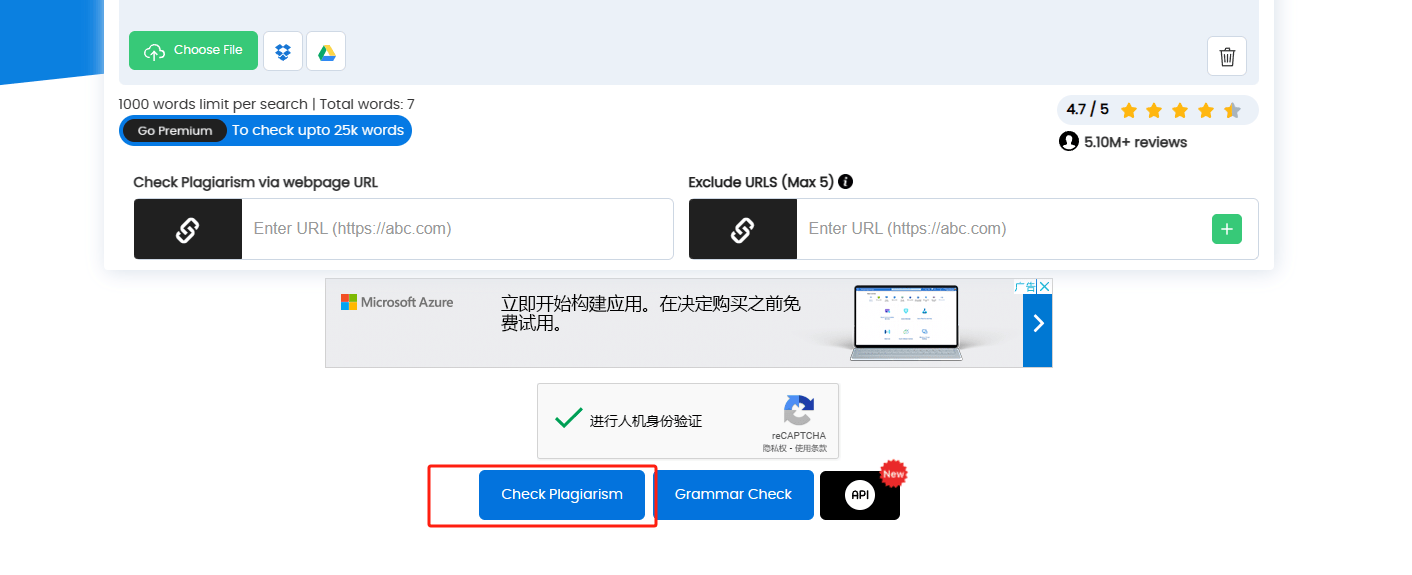Image resolution: width=1412 pixels, height=575 pixels.
Task: Close the Microsoft Azure ad with X
Action: coord(1045,287)
